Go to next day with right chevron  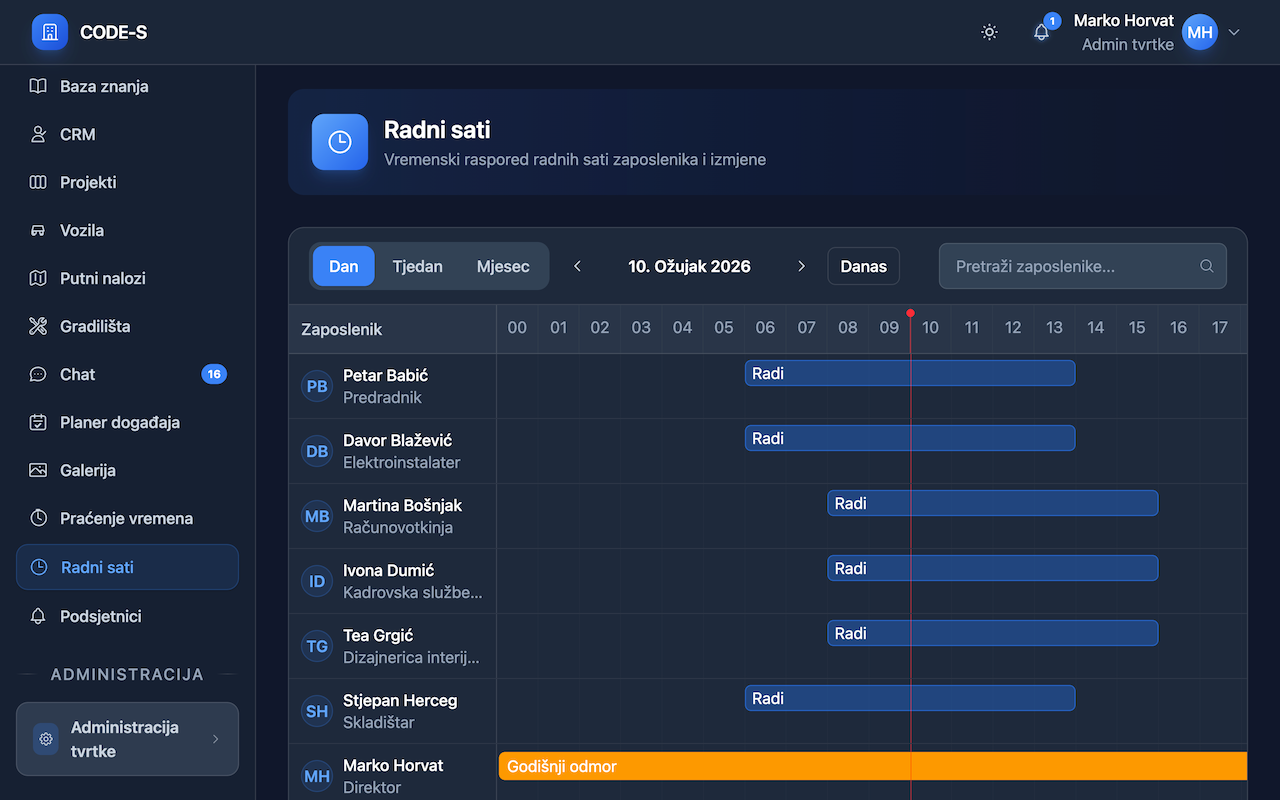[801, 266]
